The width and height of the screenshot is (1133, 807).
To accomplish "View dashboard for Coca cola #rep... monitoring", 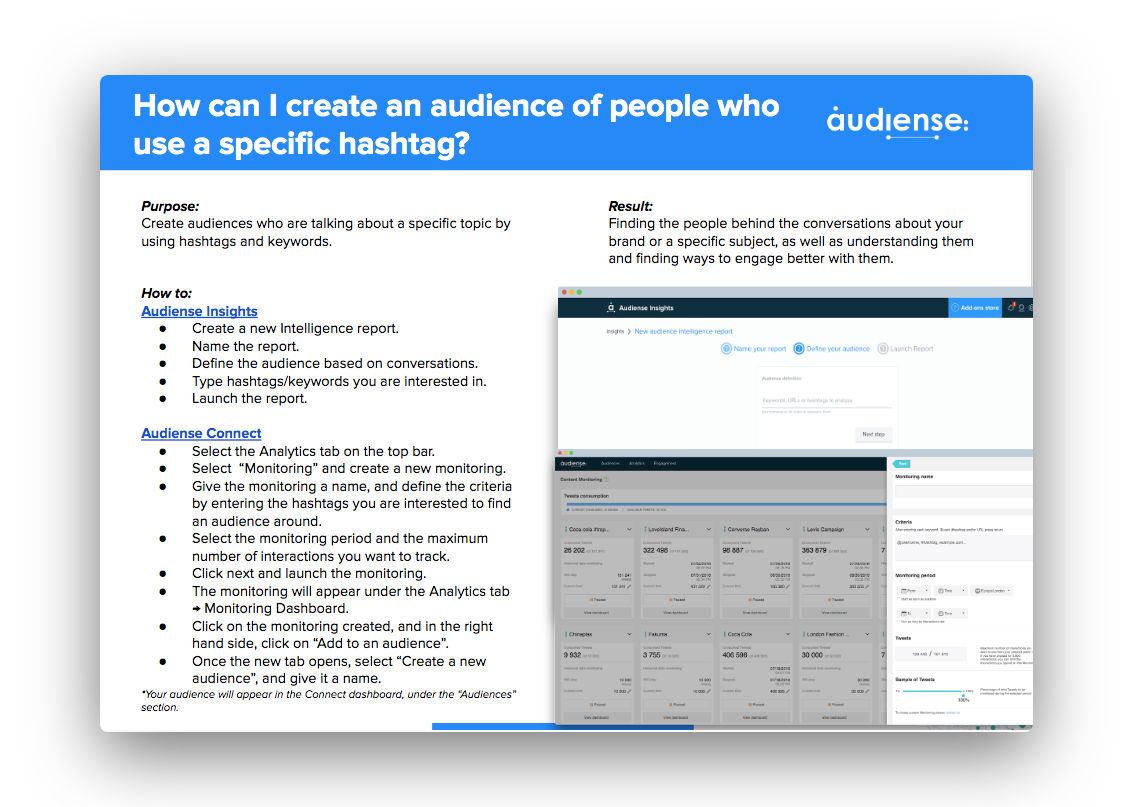I will tap(598, 613).
